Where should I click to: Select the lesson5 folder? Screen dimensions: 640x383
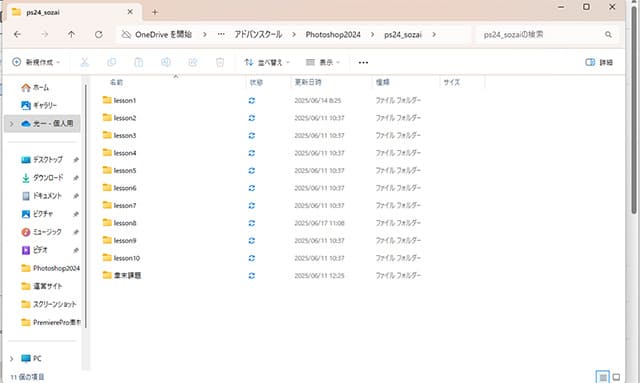click(x=119, y=170)
